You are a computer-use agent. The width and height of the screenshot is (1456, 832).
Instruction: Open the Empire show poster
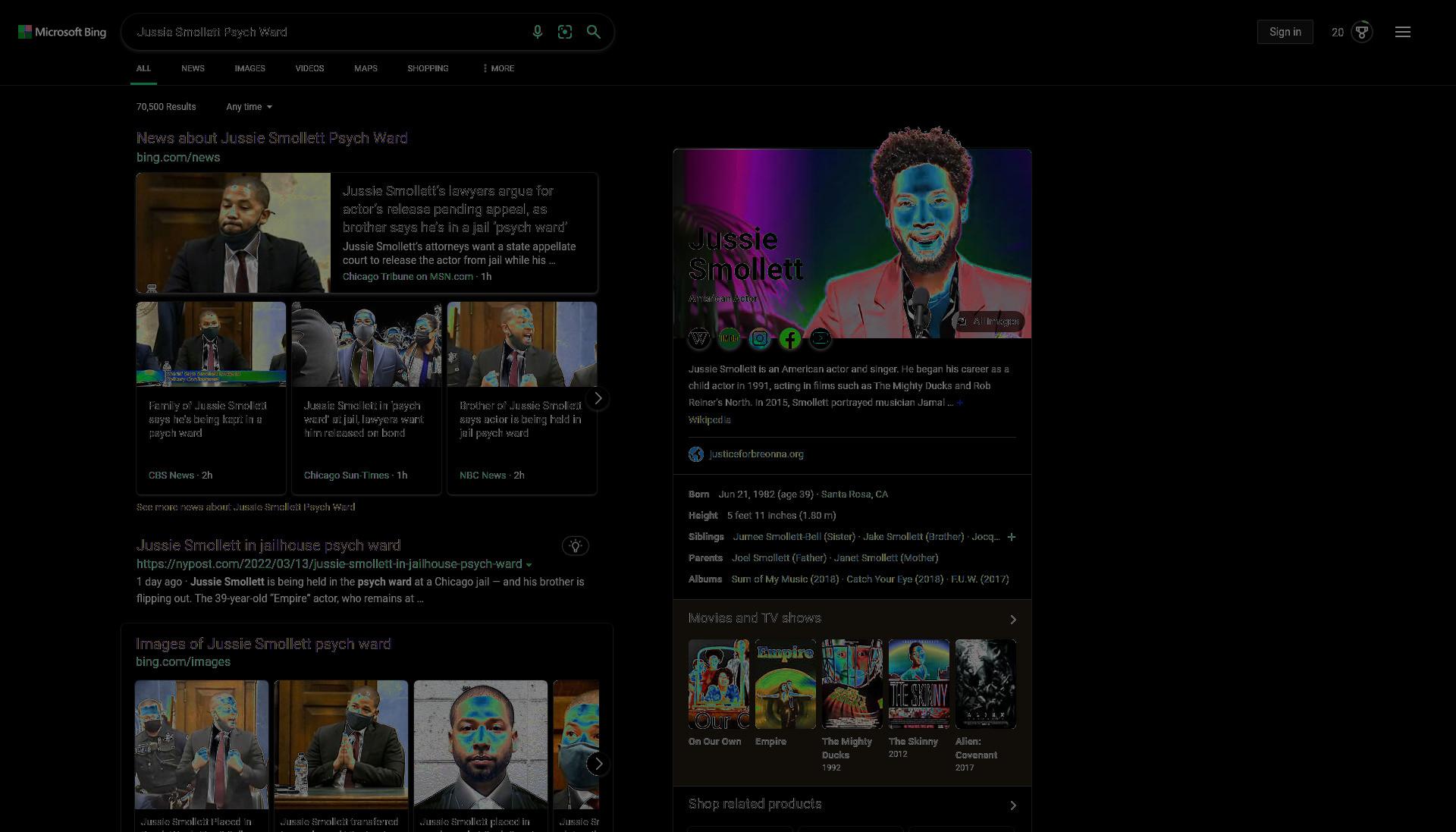785,684
